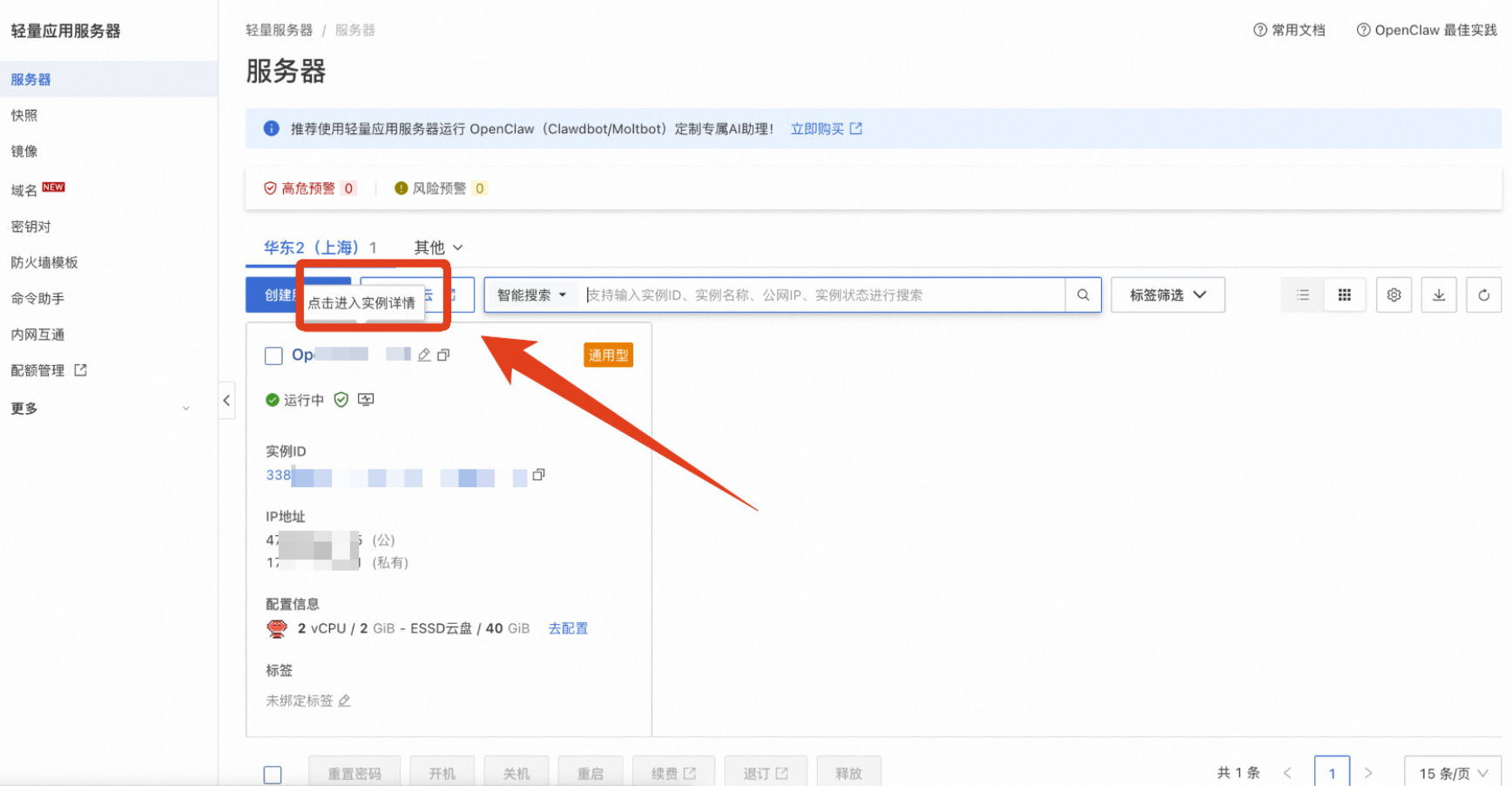Open the 智能搜索 dropdown
The width and height of the screenshot is (1512, 786).
pos(531,295)
